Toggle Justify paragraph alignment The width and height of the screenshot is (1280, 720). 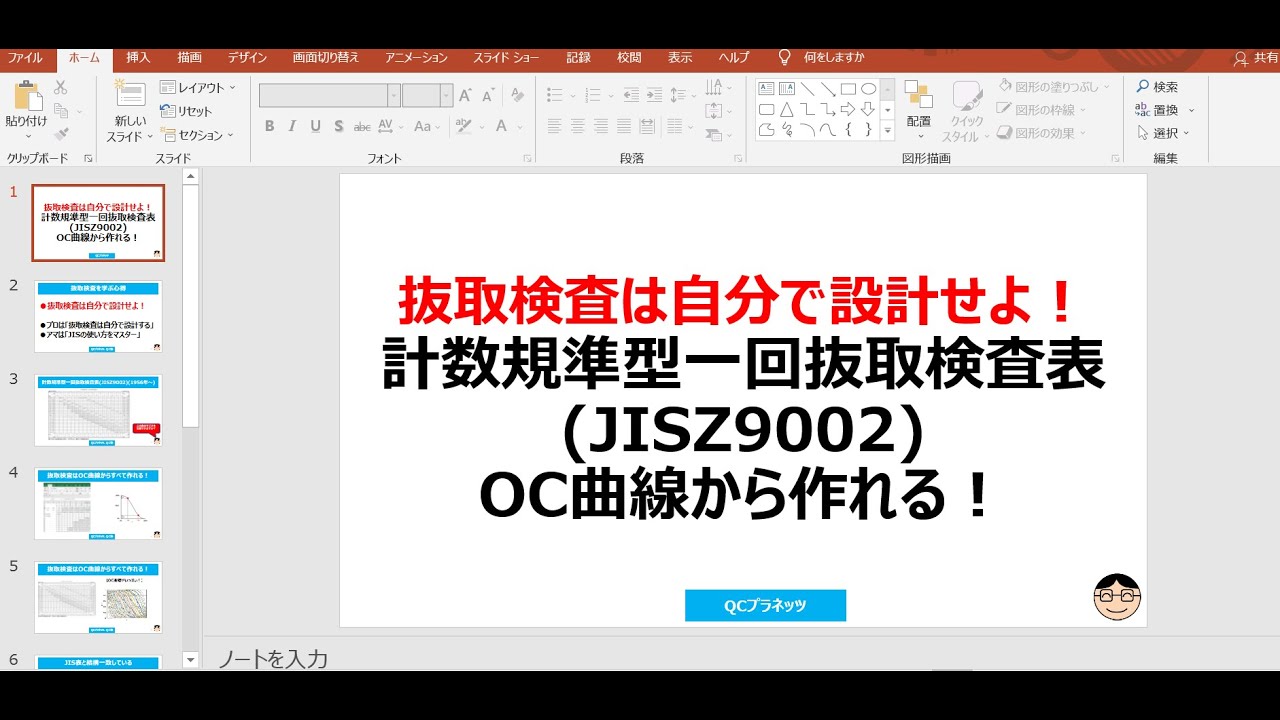pyautogui.click(x=624, y=126)
